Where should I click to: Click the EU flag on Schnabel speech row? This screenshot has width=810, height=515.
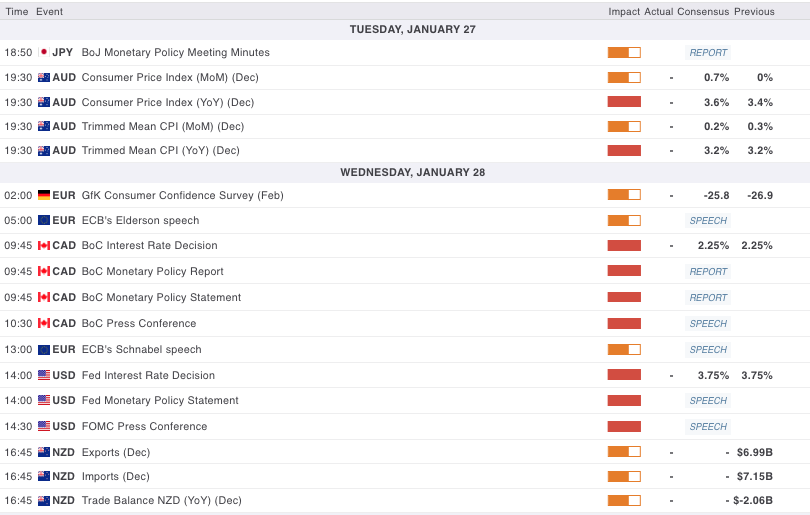44,349
